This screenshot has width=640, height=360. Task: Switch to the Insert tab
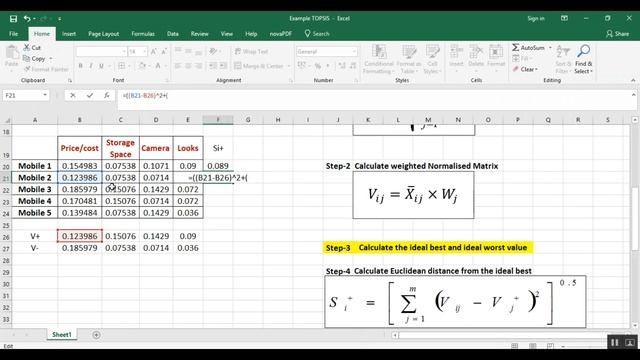(x=69, y=34)
